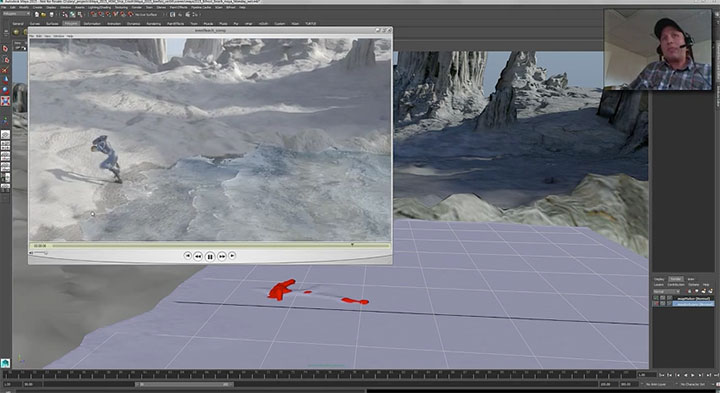Switch to the Deformation shelf tab
This screenshot has width=720, height=393.
(x=92, y=23)
